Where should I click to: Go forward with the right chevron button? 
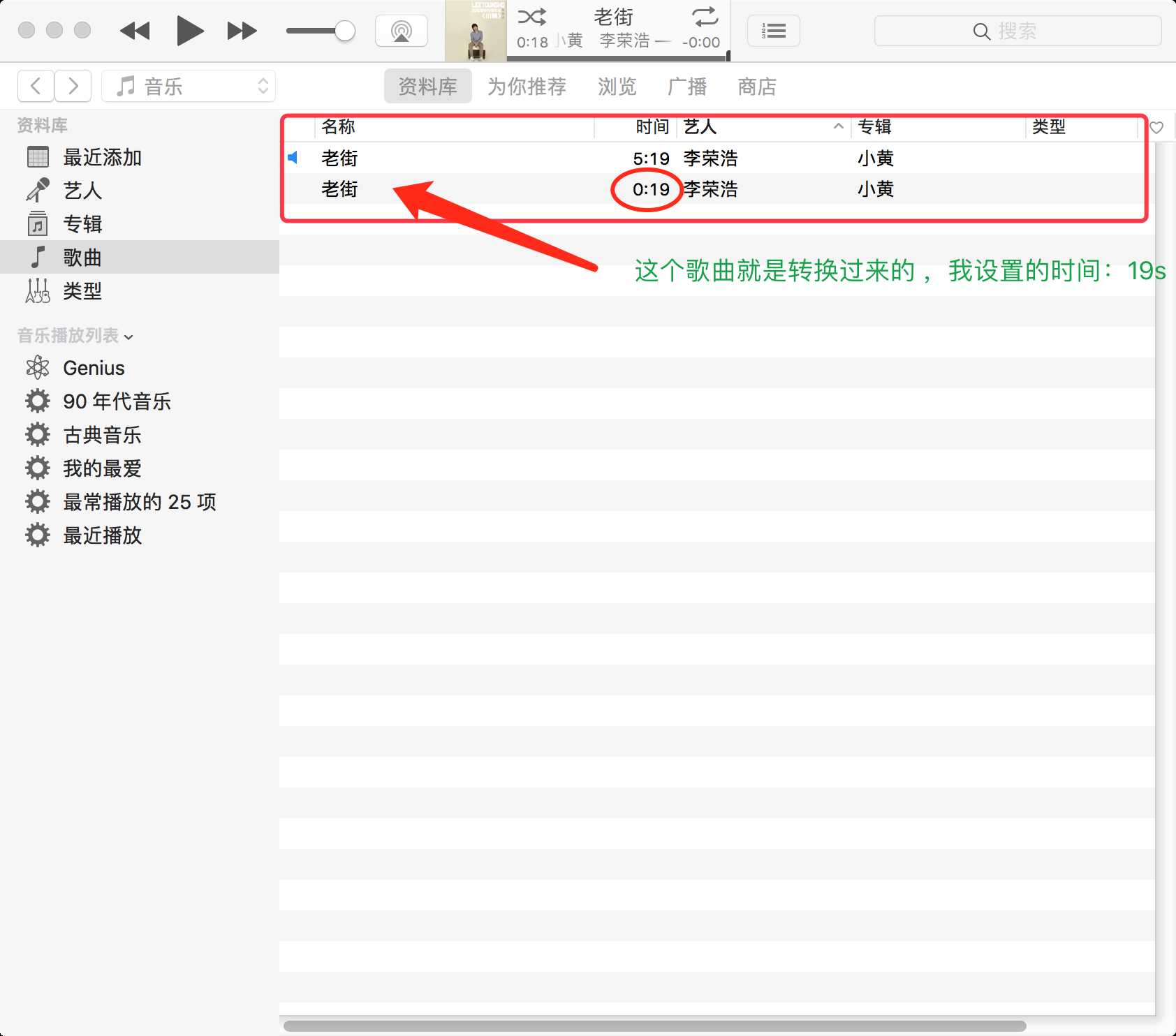(73, 86)
